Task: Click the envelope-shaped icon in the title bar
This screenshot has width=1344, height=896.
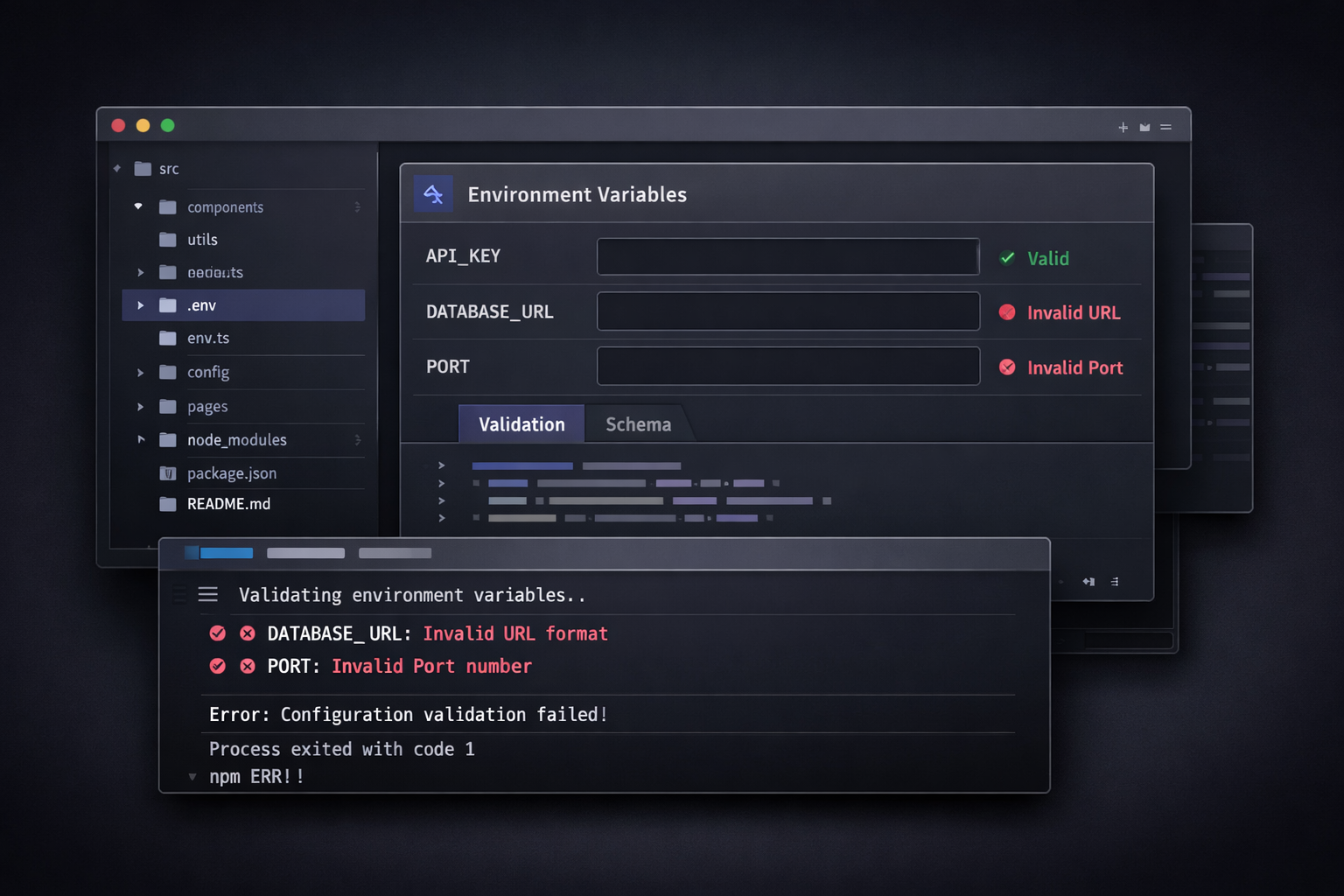Action: coord(1144,128)
